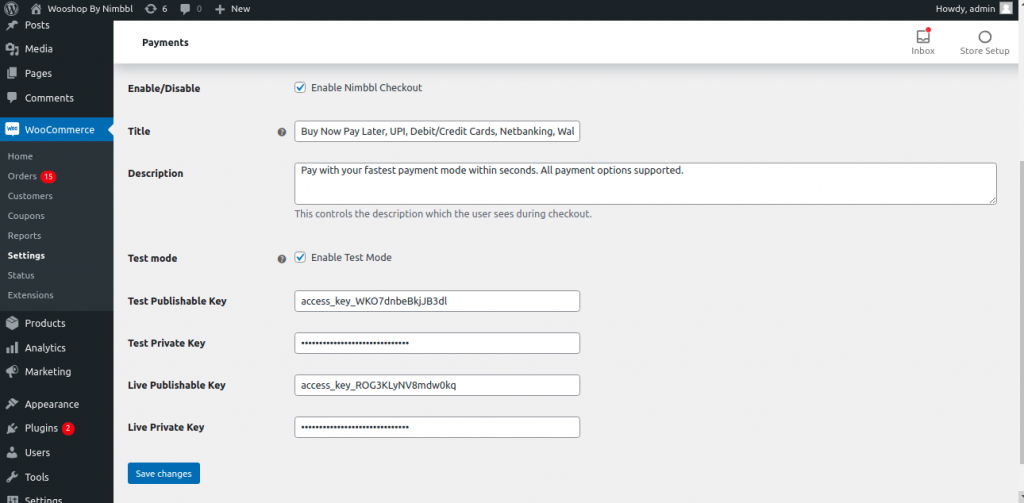Viewport: 1024px width, 503px height.
Task: Click the Media icon in sidebar
Action: pos(12,49)
